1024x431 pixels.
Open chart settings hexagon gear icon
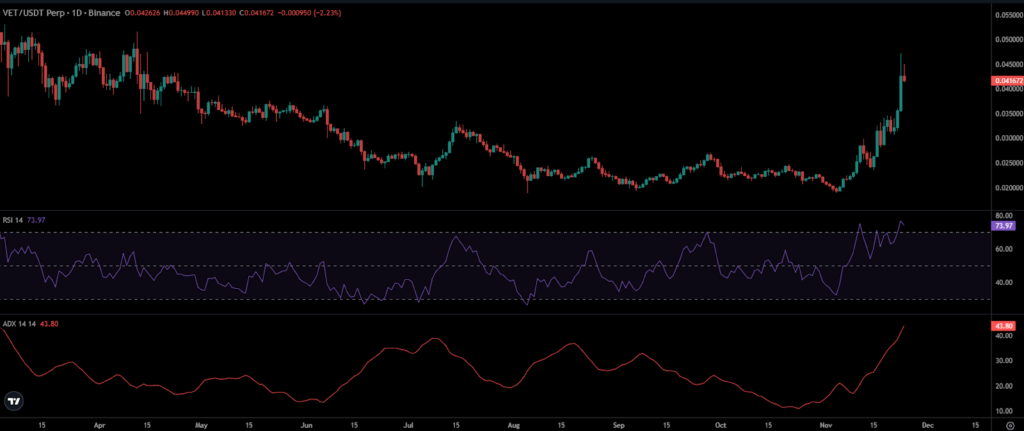coord(1010,425)
